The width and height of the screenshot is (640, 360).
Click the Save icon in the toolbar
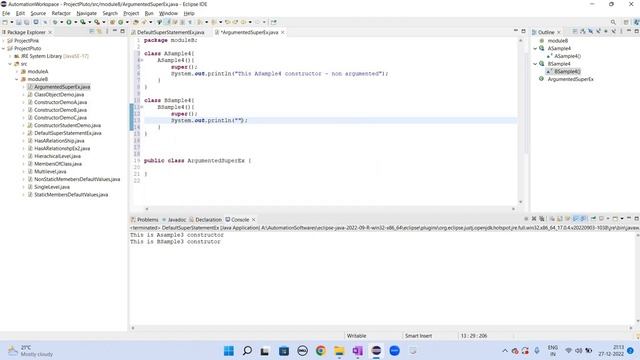click(x=18, y=22)
